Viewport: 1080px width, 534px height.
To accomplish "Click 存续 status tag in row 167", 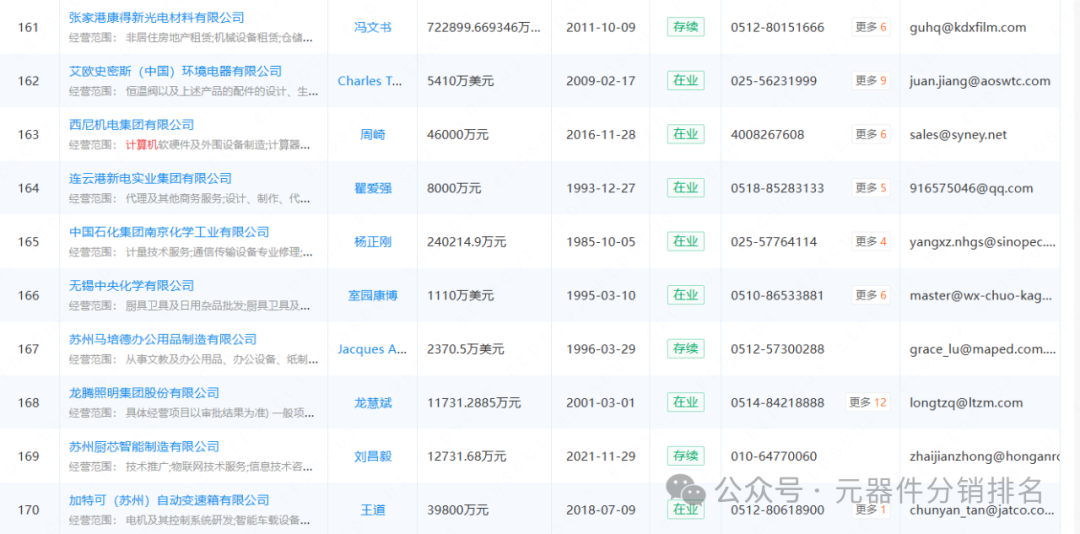I will point(685,349).
